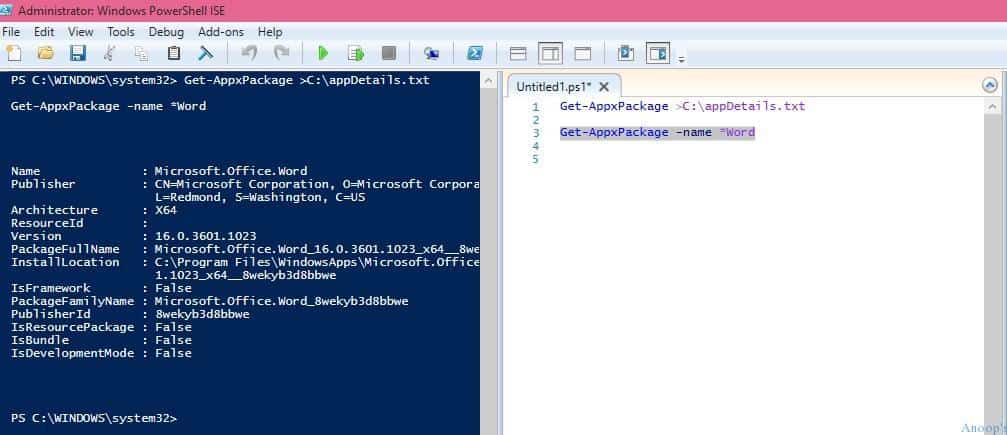
Task: Click the IsDevelopmentMode False value
Action: tap(173, 353)
